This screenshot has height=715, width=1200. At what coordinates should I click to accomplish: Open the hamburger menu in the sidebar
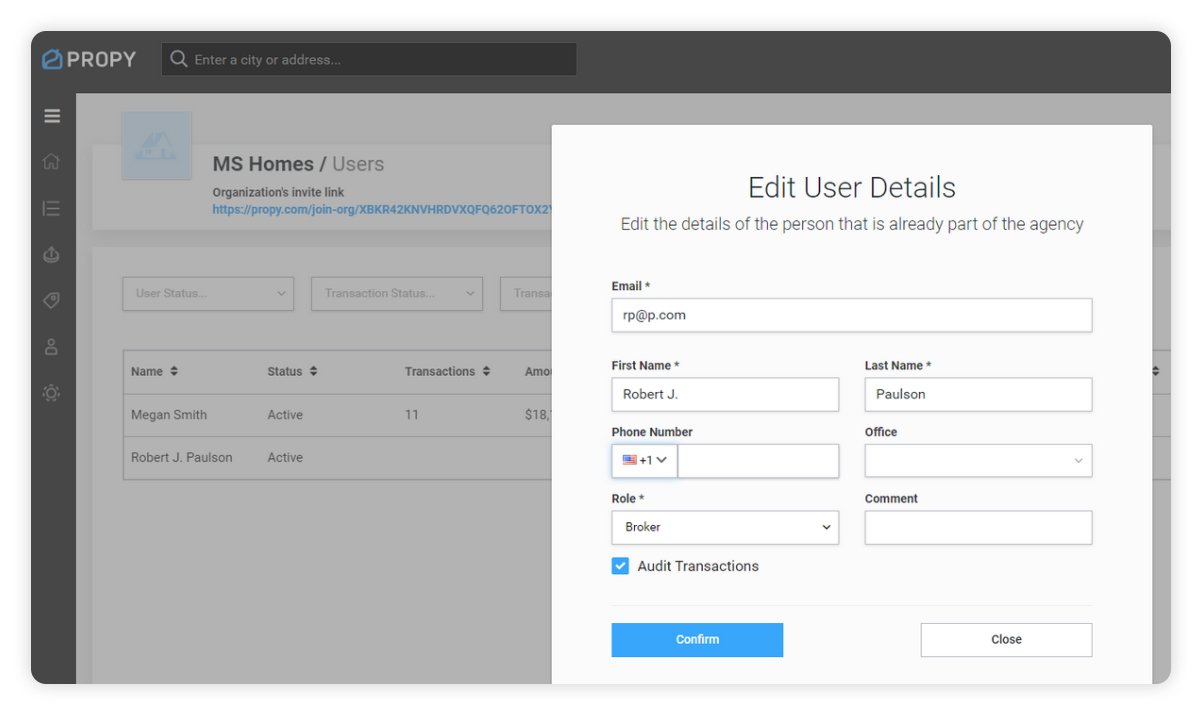(x=52, y=116)
